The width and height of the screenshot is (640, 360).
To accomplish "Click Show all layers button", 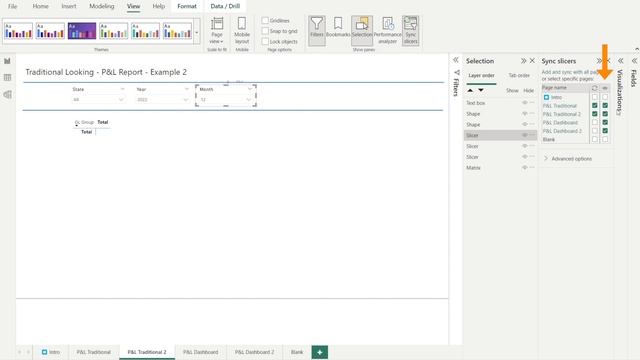I will [x=512, y=91].
